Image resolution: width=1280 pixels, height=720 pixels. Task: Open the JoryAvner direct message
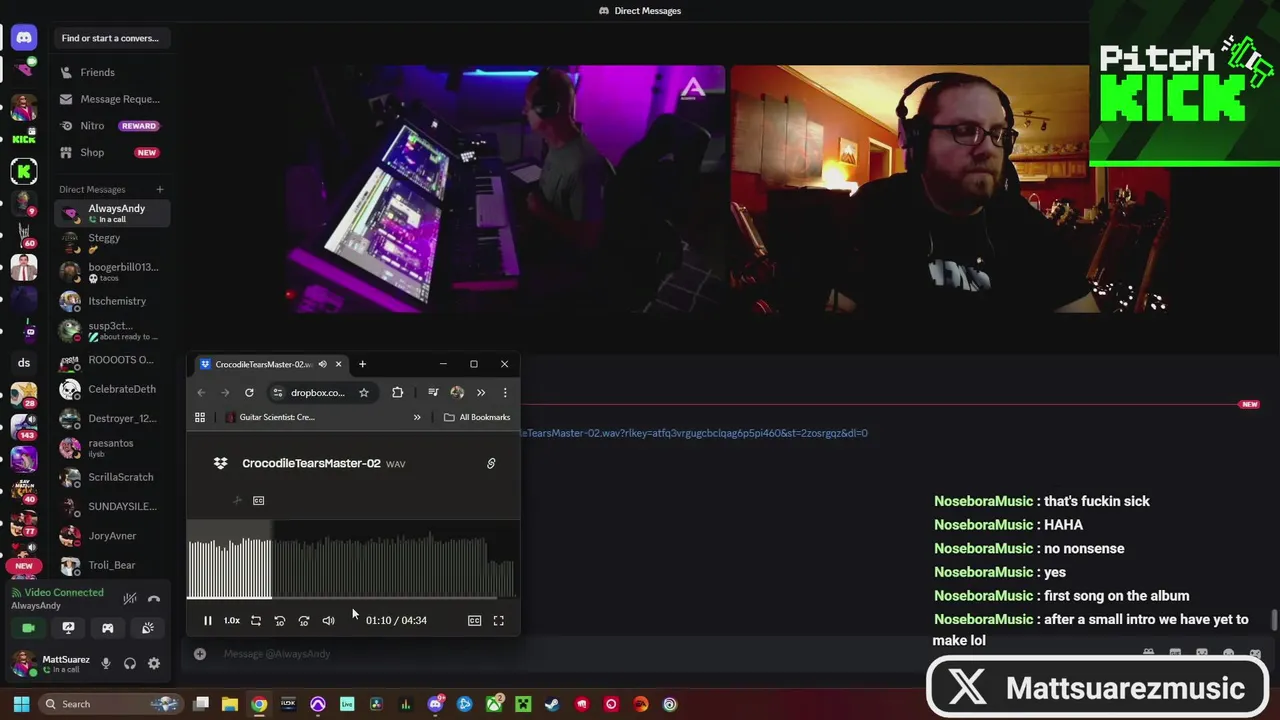pyautogui.click(x=112, y=536)
